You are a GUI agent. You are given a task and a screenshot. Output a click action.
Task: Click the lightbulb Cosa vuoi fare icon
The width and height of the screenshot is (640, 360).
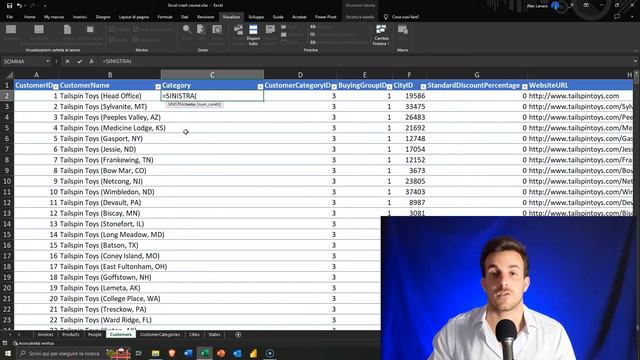386,17
